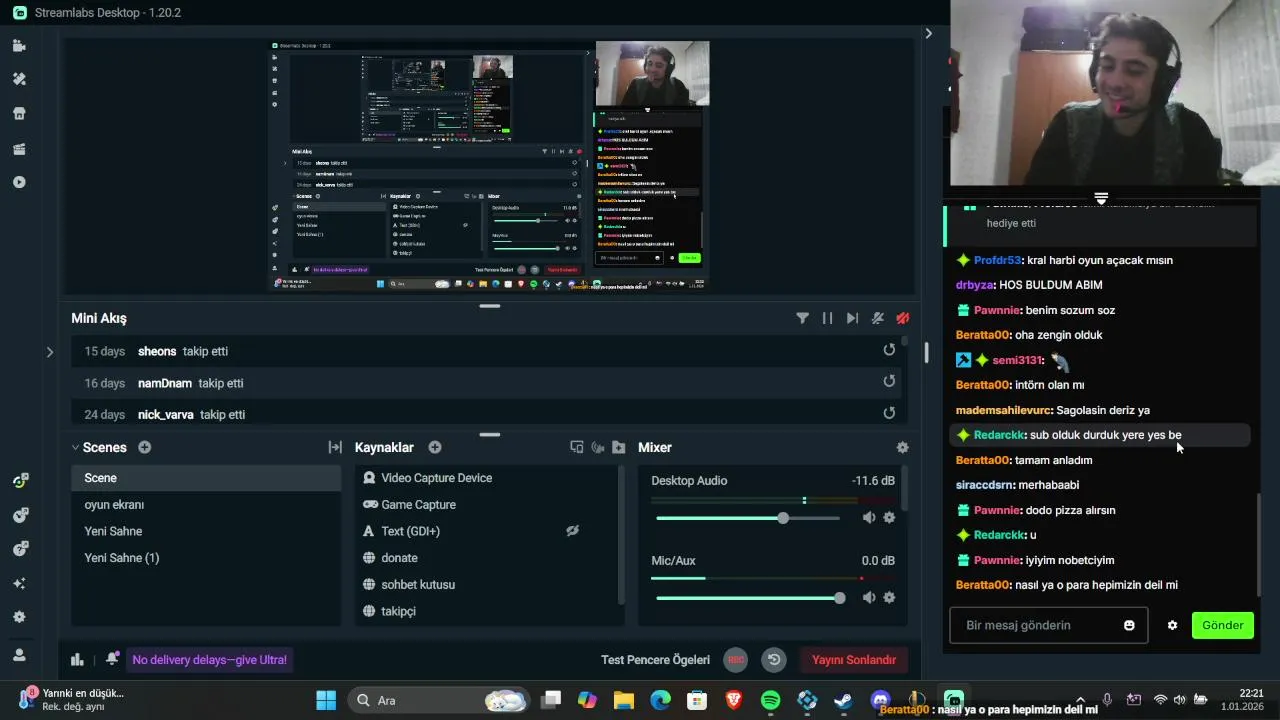Viewport: 1280px width, 720px height.
Task: Add a source folder in Kaynaklar
Action: click(x=619, y=447)
